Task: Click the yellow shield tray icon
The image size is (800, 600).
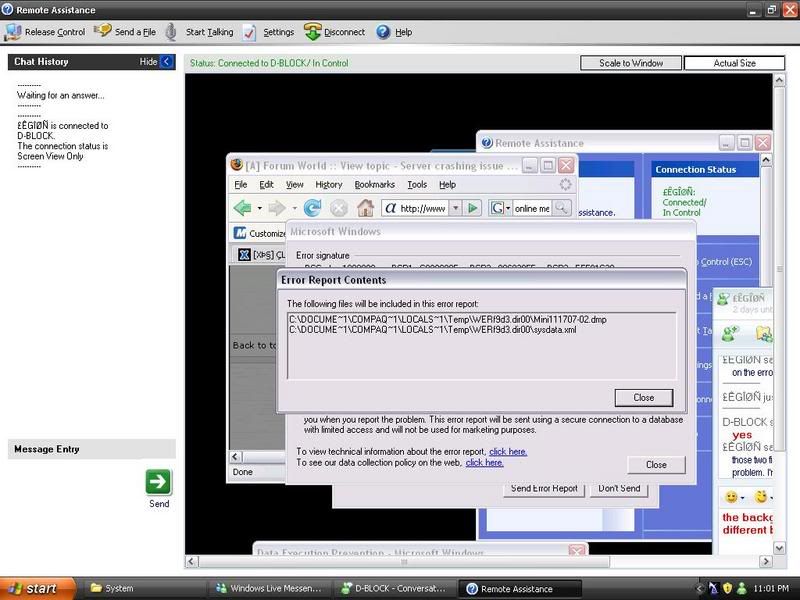Action: click(x=728, y=588)
